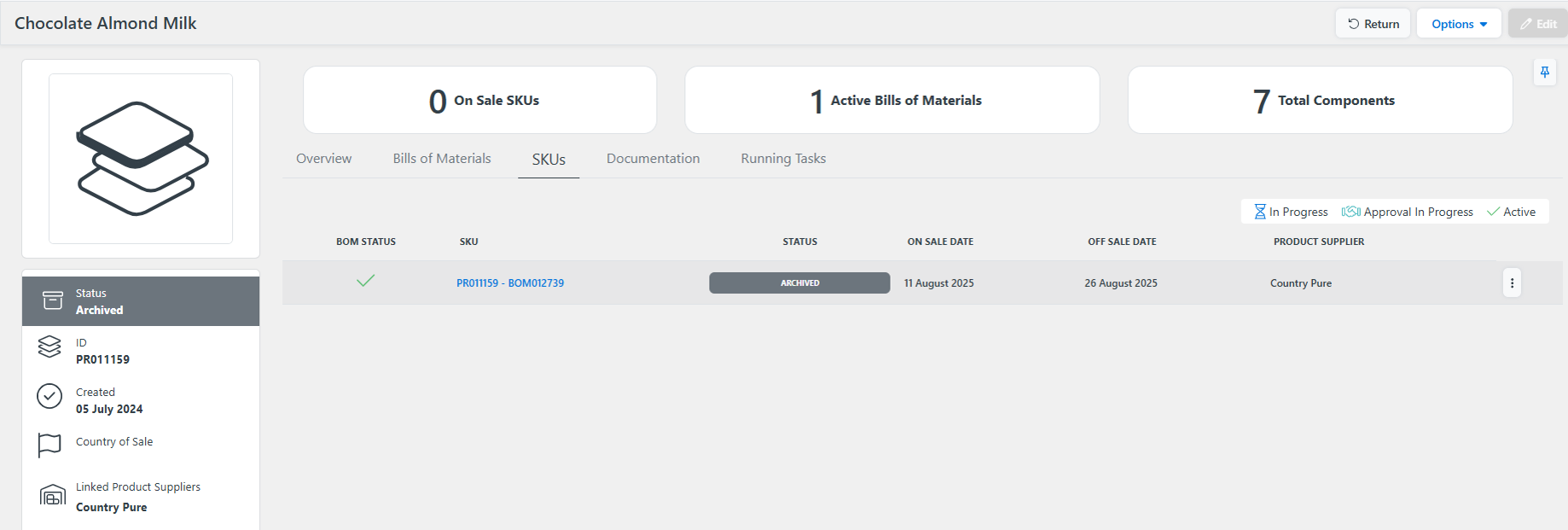Switch to the Bills of Materials tab

[442, 159]
